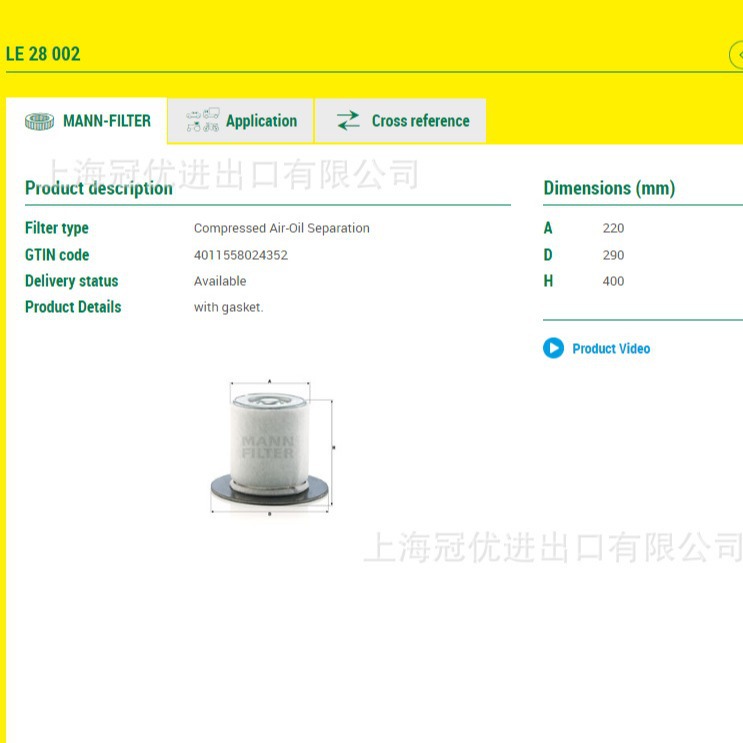Select GTIN code 4011558024352

pos(241,255)
